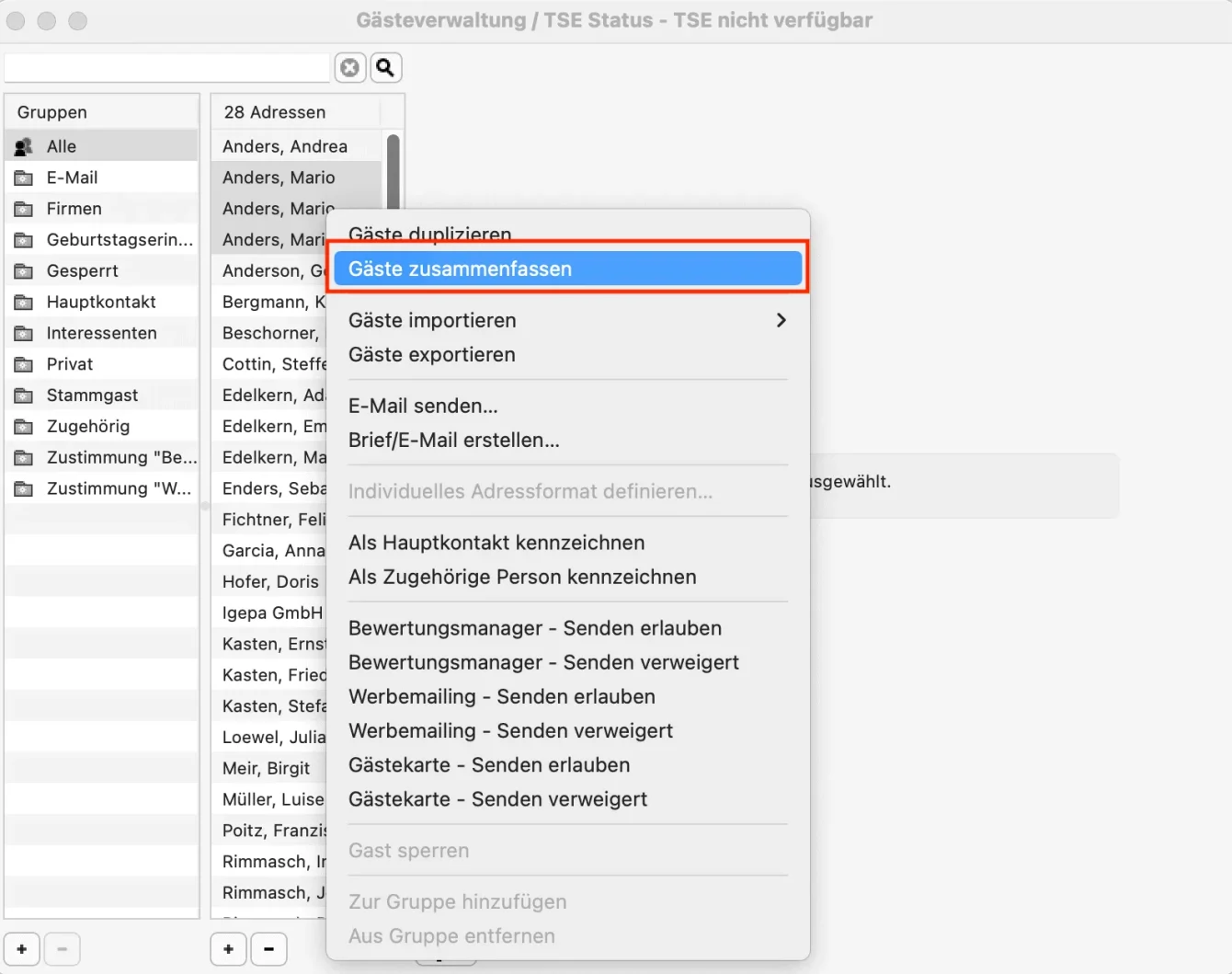The height and width of the screenshot is (974, 1232).
Task: Select the Alle group row
Action: [x=102, y=146]
